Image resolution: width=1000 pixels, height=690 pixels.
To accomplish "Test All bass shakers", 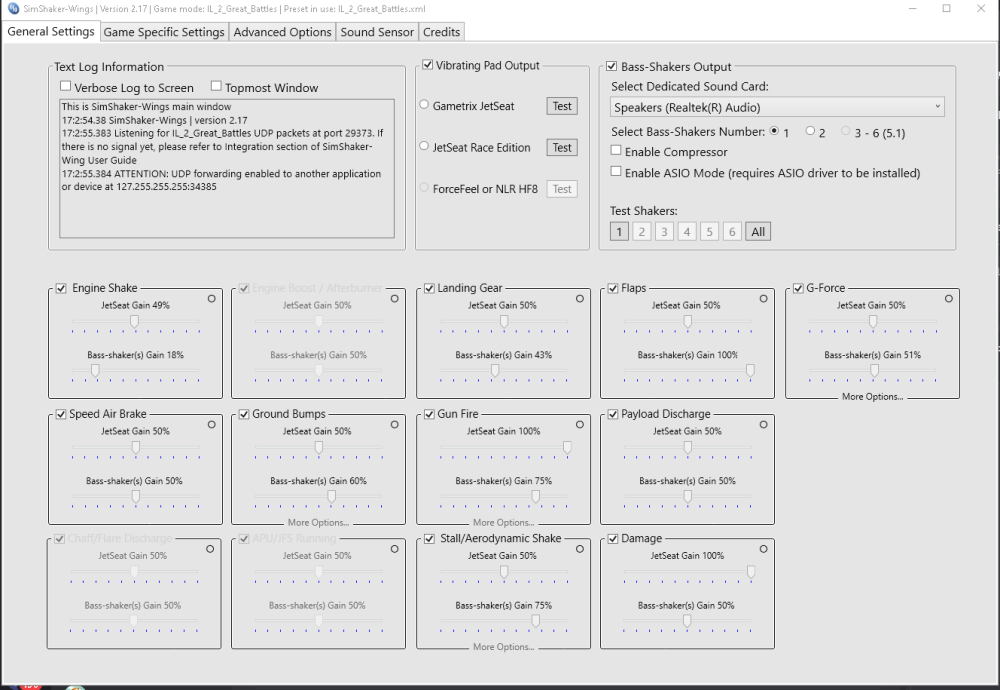I will (758, 231).
